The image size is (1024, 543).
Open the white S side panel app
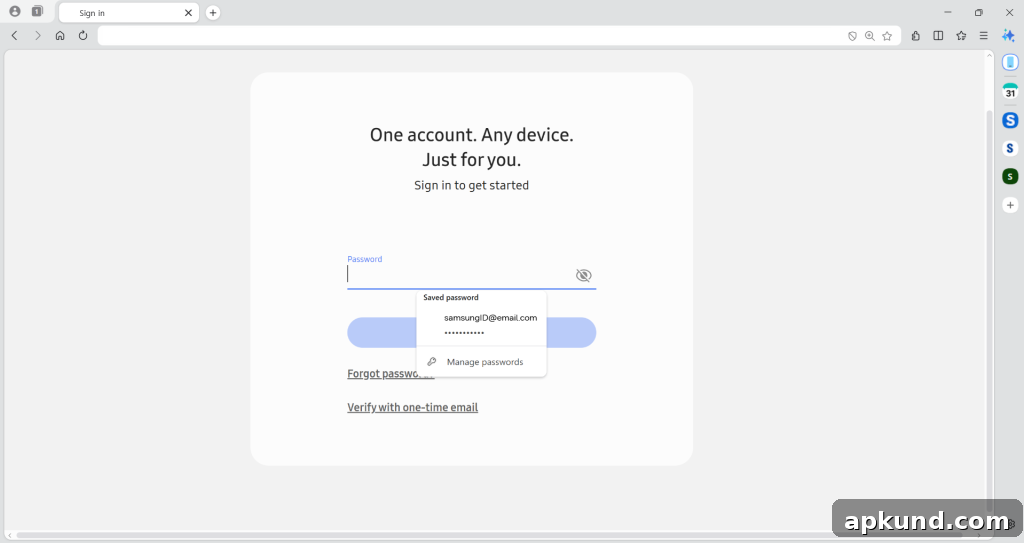click(1010, 148)
